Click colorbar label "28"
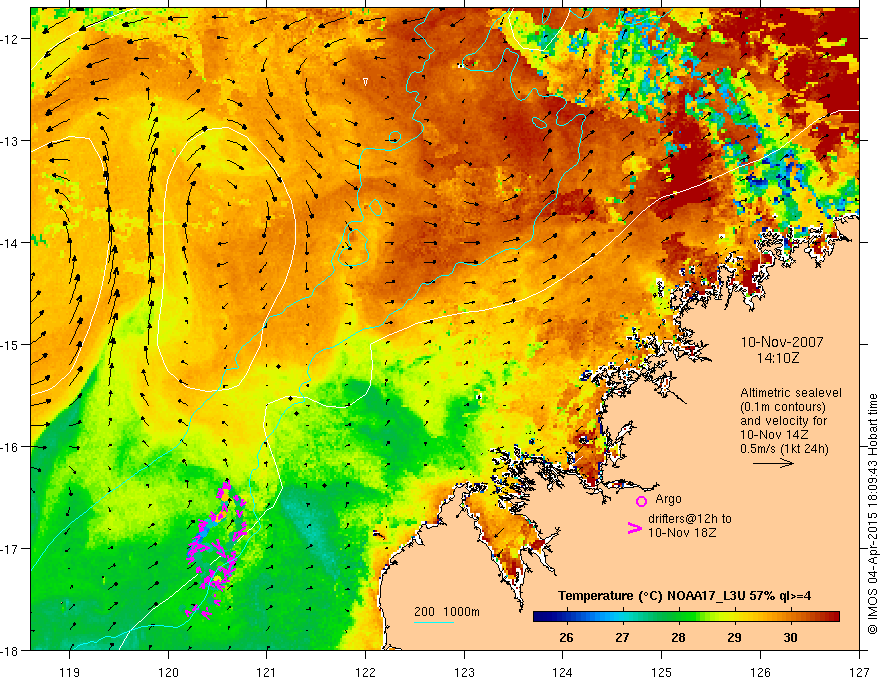The height and width of the screenshot is (680, 880). (x=678, y=638)
